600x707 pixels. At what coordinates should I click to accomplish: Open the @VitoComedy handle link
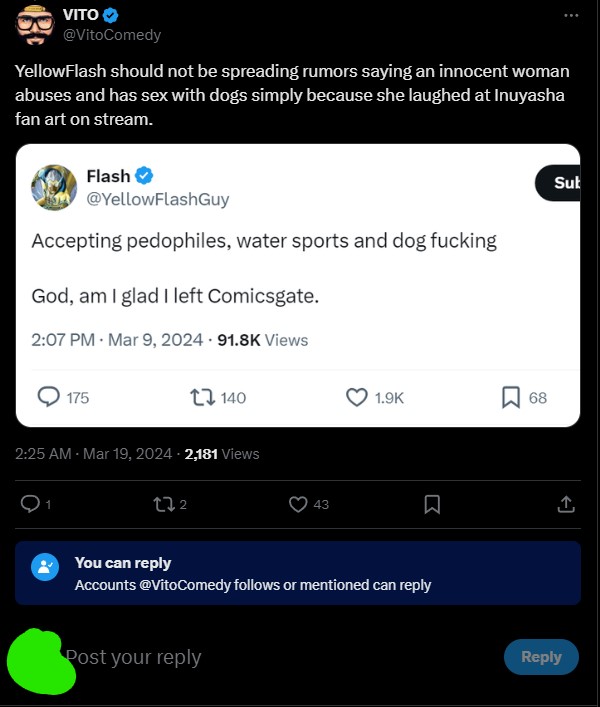pos(112,35)
